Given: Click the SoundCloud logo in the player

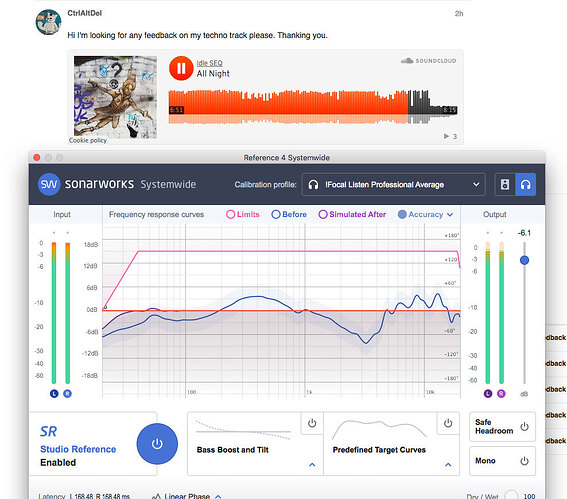Looking at the screenshot, I should [428, 61].
